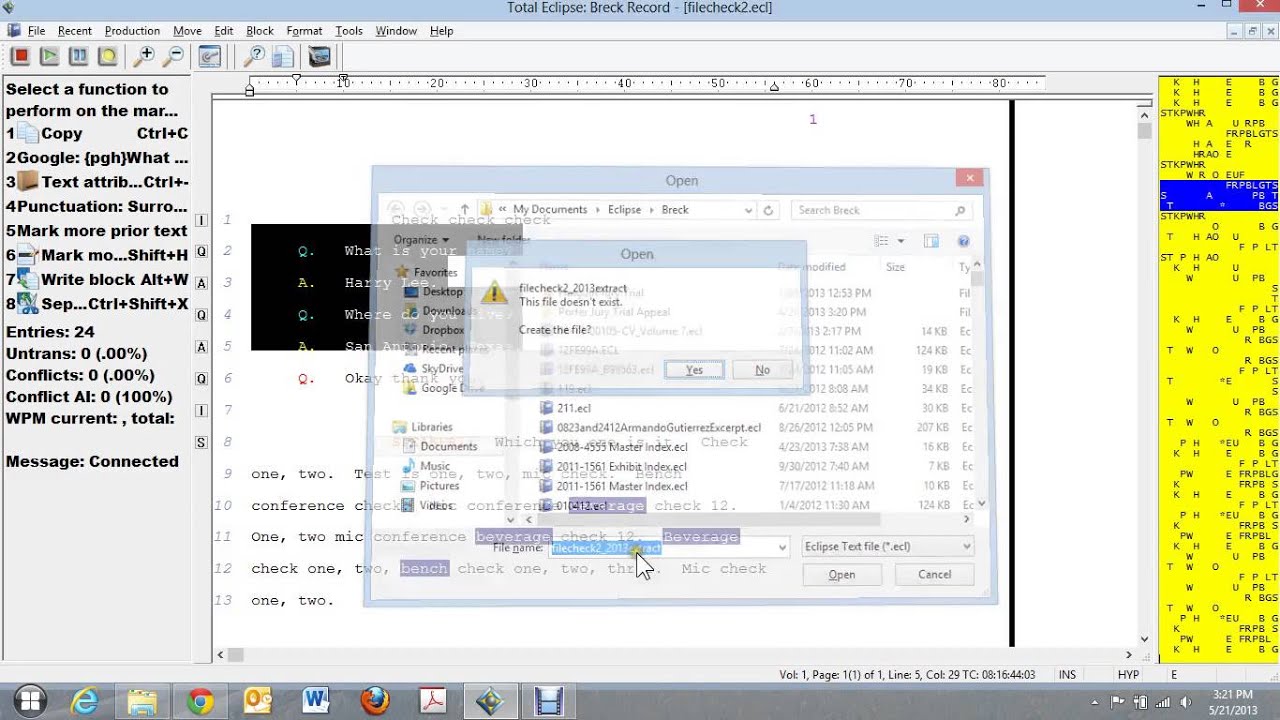This screenshot has height=720, width=1280.
Task: Select 2011-1561 Exhibit Index.ecl file
Action: [x=613, y=466]
